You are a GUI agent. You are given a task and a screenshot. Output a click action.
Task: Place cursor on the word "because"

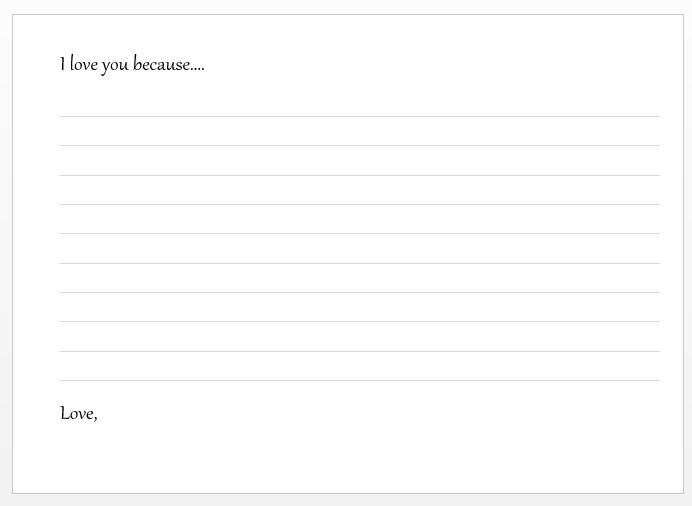(162, 64)
